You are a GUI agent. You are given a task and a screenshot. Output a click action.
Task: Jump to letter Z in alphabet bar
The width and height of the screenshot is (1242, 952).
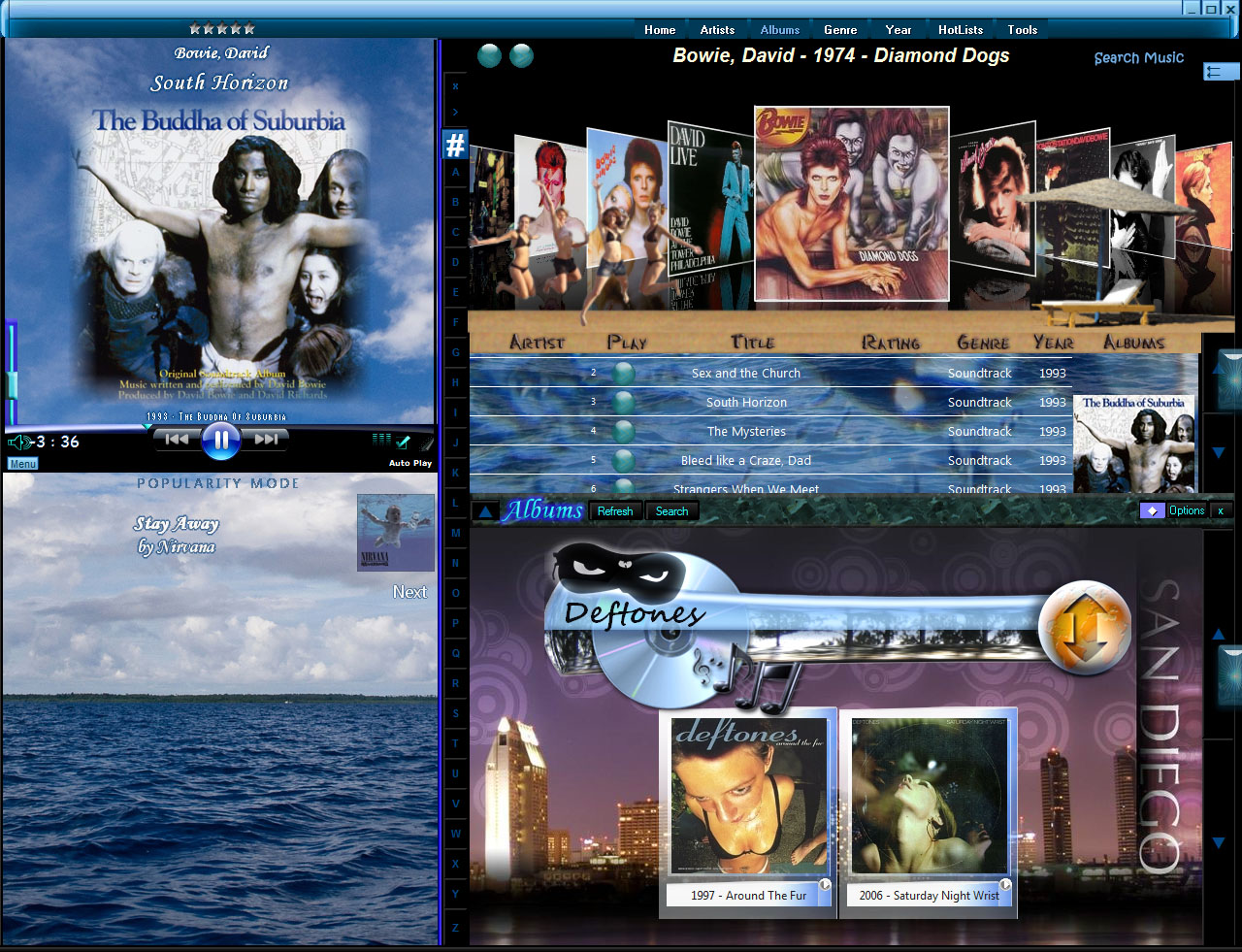tap(455, 928)
